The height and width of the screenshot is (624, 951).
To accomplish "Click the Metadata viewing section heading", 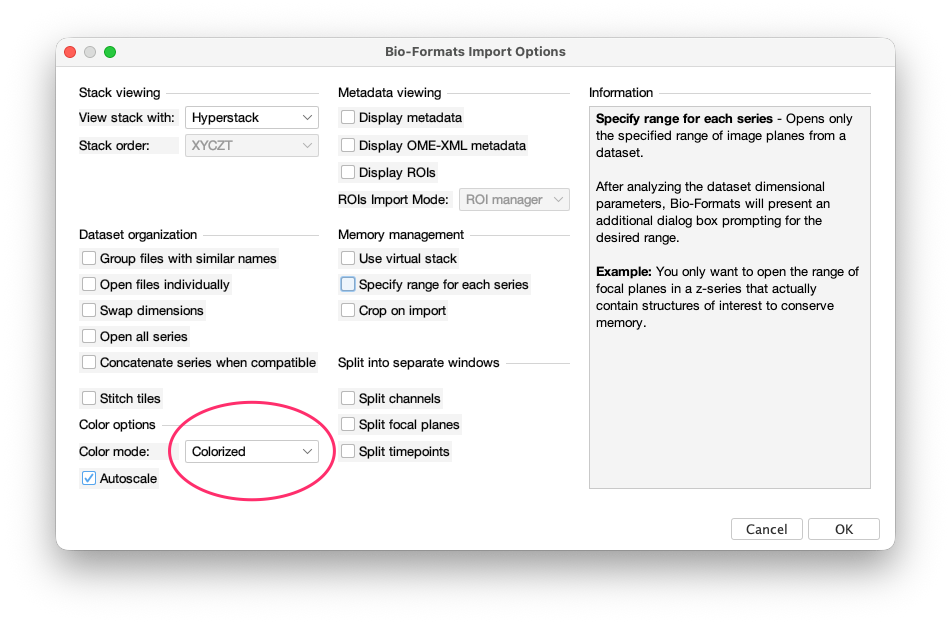I will (x=389, y=93).
